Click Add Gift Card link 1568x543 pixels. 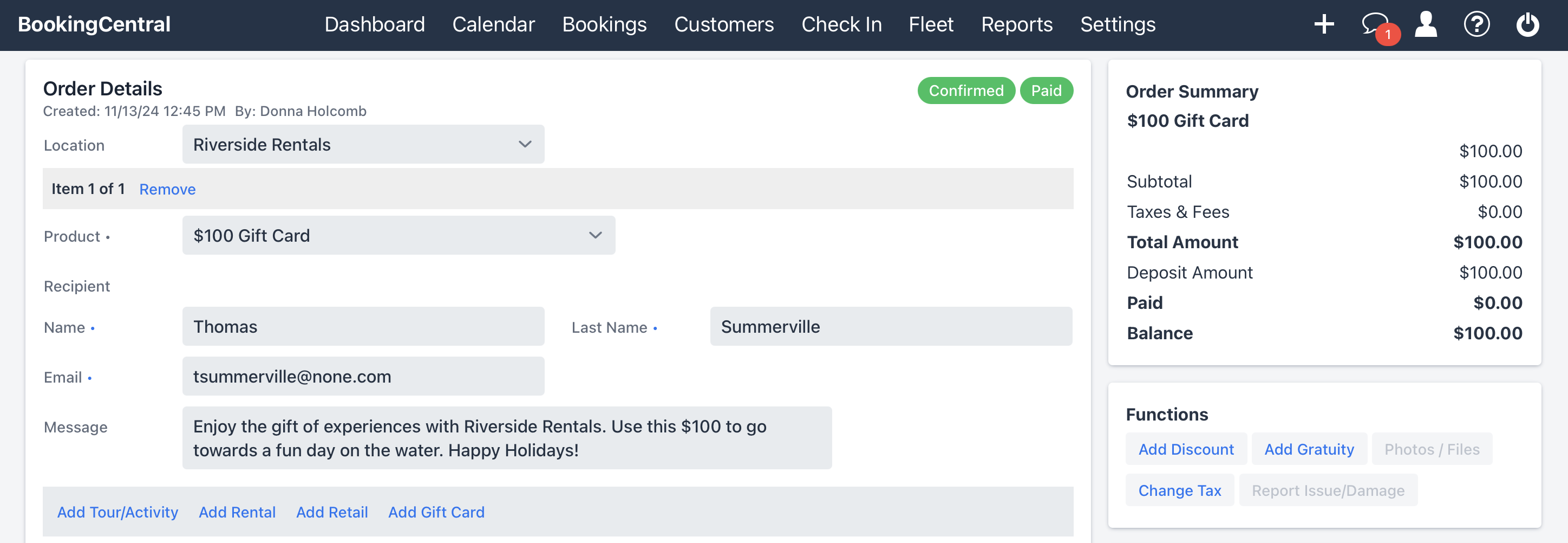coord(436,513)
